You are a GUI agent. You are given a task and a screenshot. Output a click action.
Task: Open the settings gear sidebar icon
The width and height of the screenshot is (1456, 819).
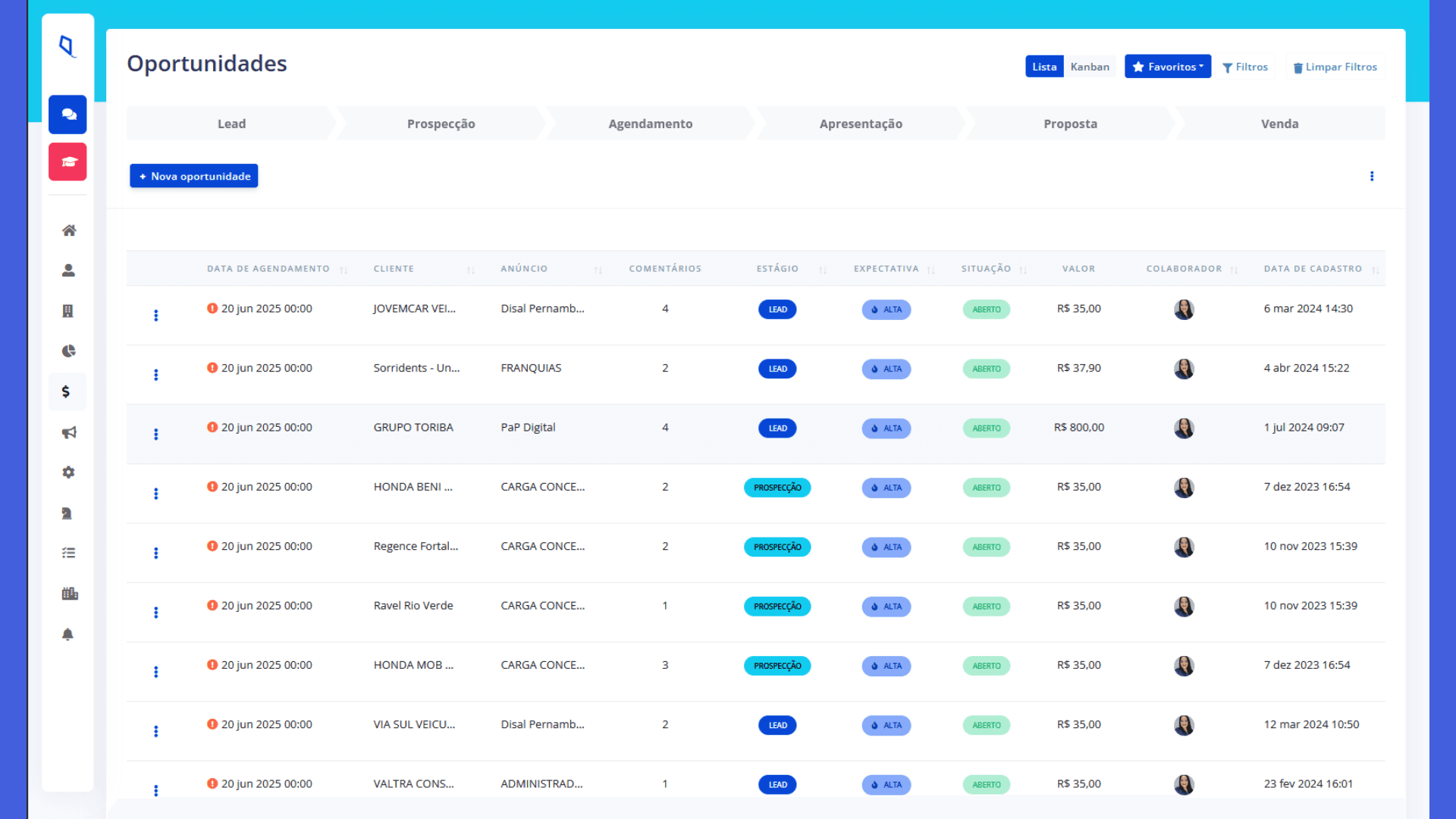[x=68, y=472]
